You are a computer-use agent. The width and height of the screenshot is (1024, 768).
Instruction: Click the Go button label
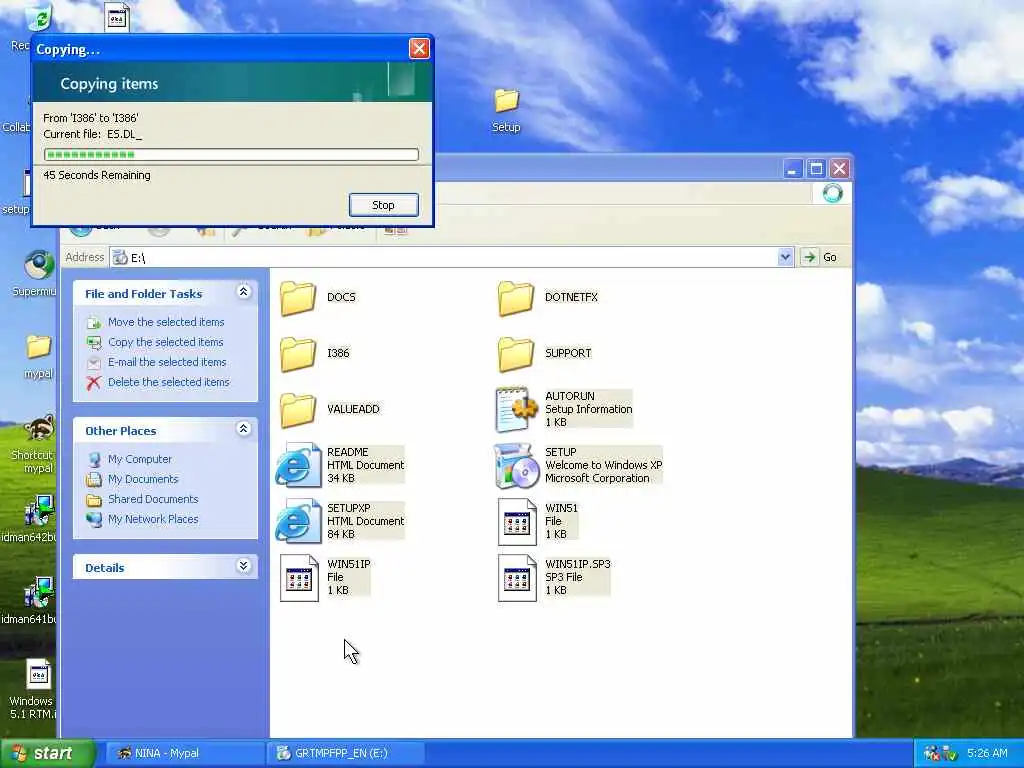coord(829,257)
